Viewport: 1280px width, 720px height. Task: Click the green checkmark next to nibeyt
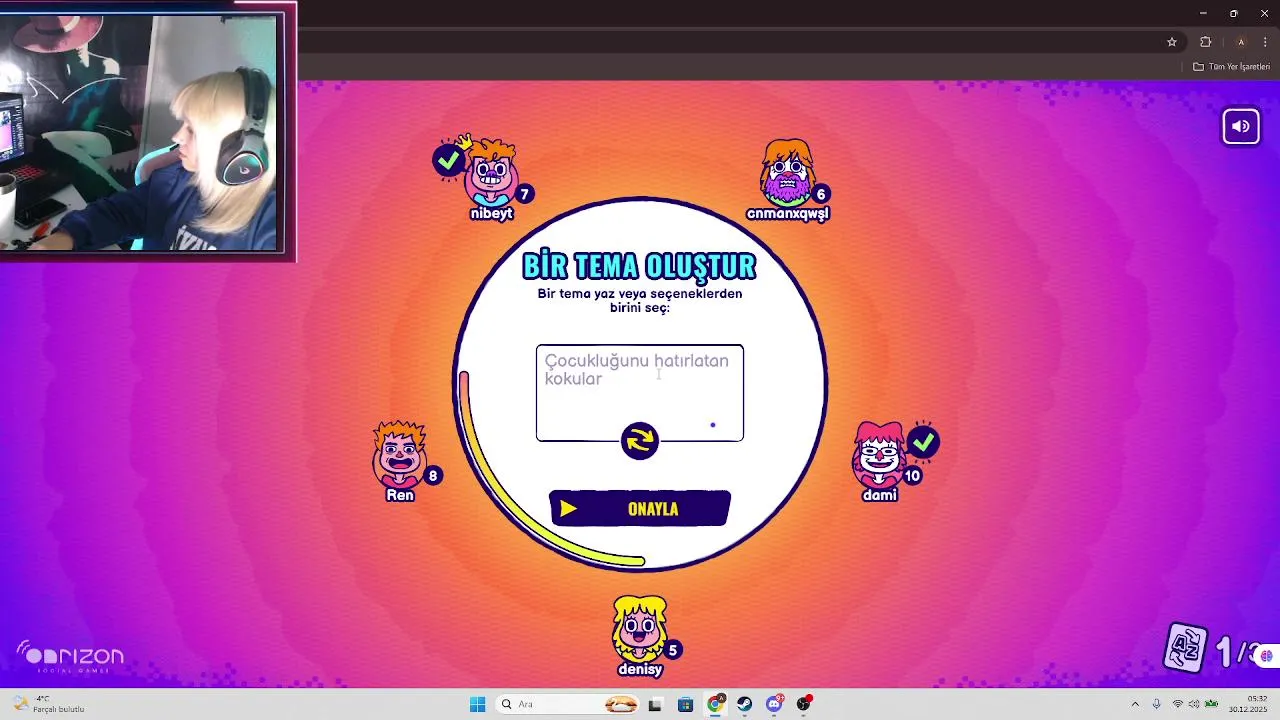pyautogui.click(x=449, y=160)
